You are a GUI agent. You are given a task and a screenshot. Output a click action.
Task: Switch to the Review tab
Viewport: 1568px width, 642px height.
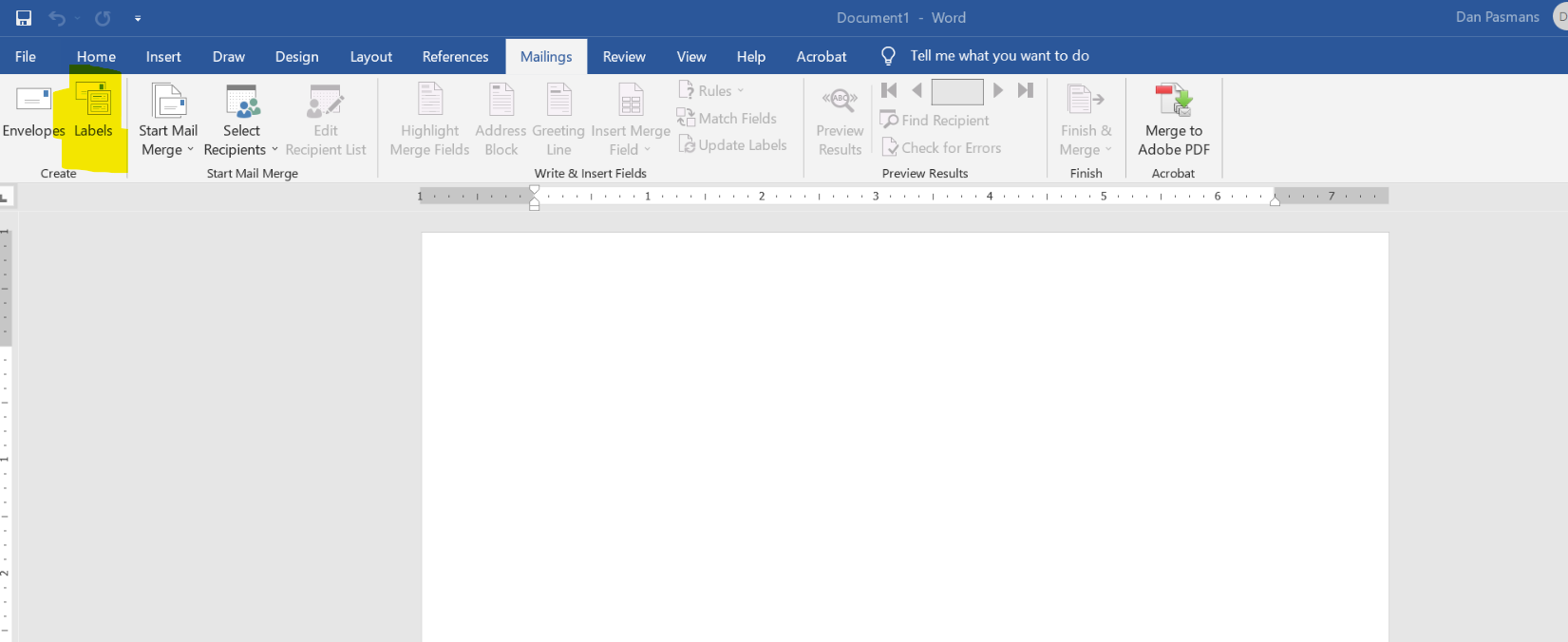coord(624,57)
